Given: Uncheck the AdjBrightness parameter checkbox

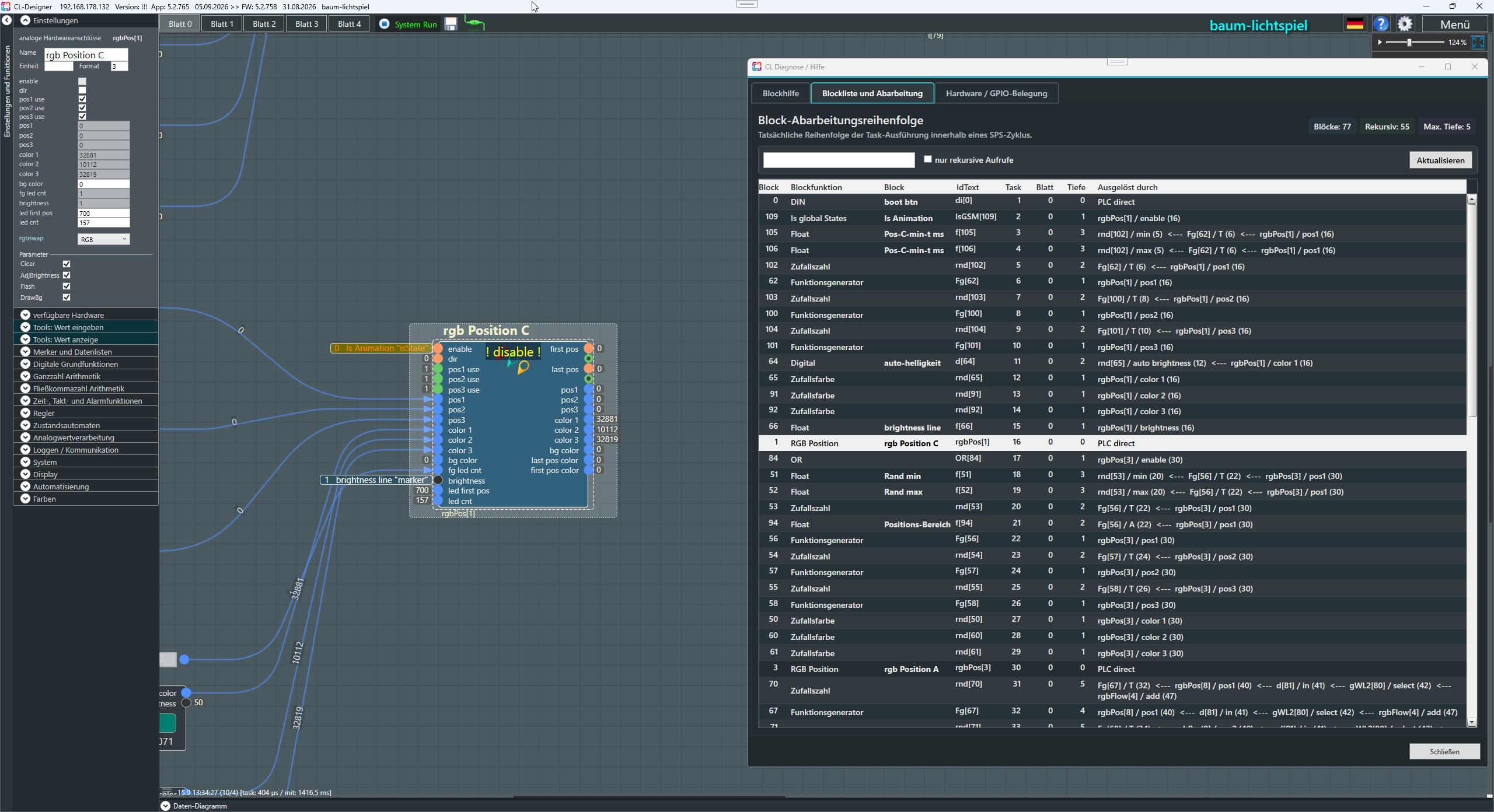Looking at the screenshot, I should [x=67, y=275].
